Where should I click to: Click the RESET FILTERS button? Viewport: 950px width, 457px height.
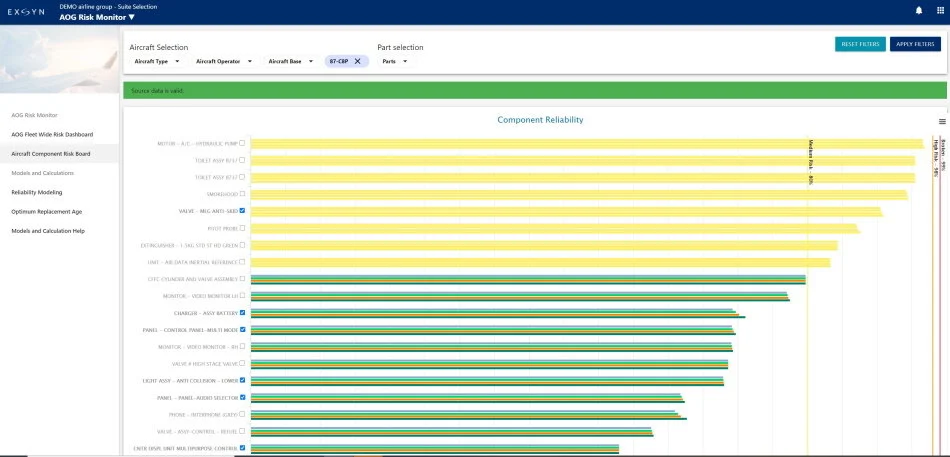[860, 44]
